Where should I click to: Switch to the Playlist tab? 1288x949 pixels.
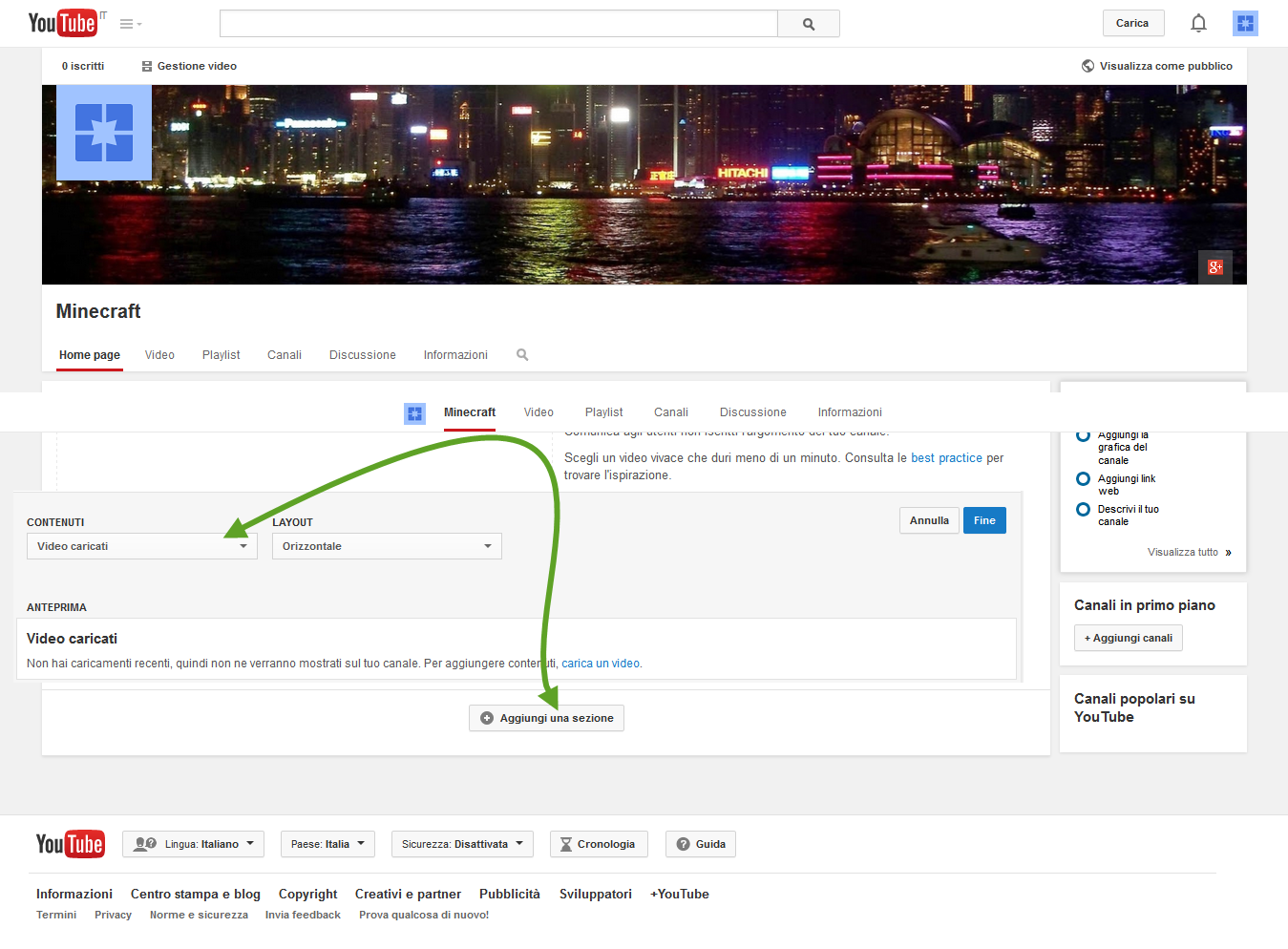pos(221,354)
